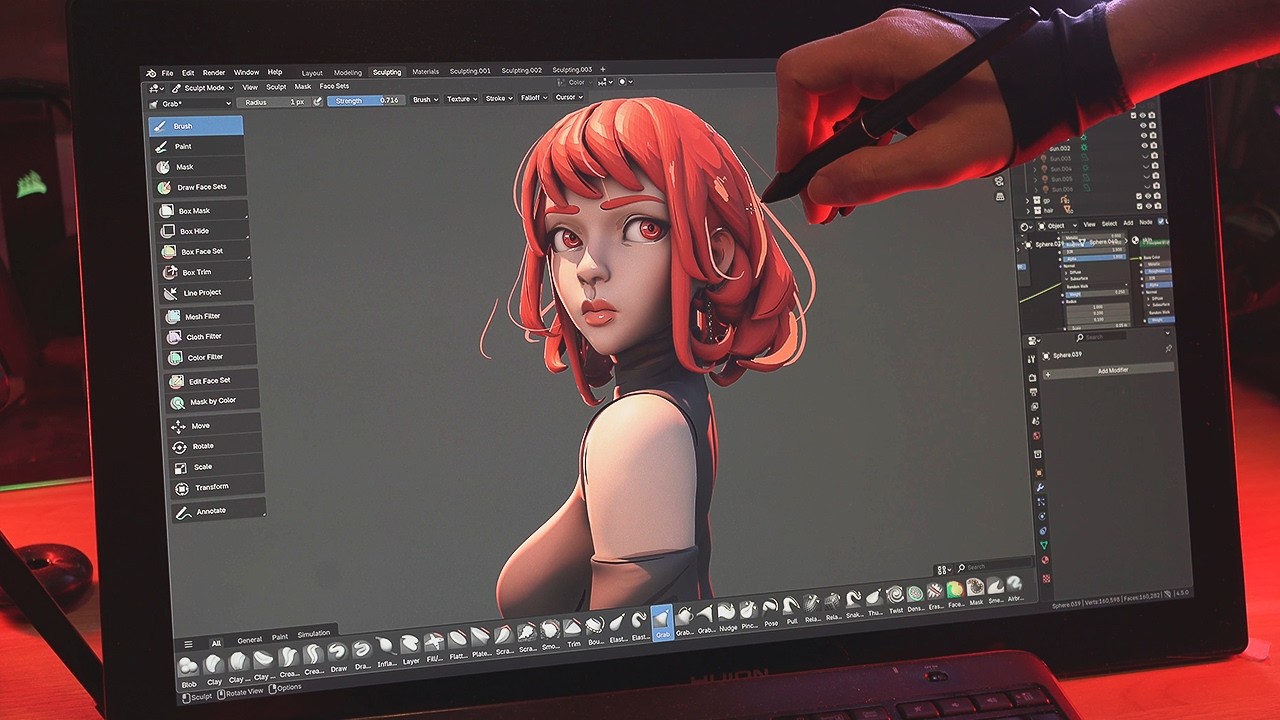This screenshot has height=720, width=1280.
Task: Open the Texture dropdown
Action: (461, 99)
